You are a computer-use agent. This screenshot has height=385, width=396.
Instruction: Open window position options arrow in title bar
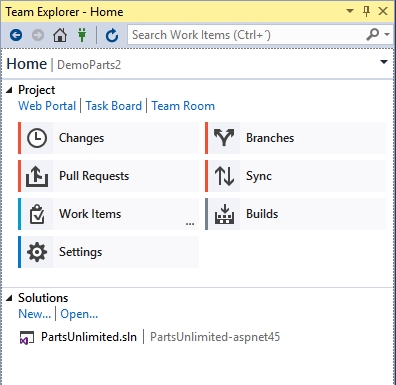coord(350,11)
